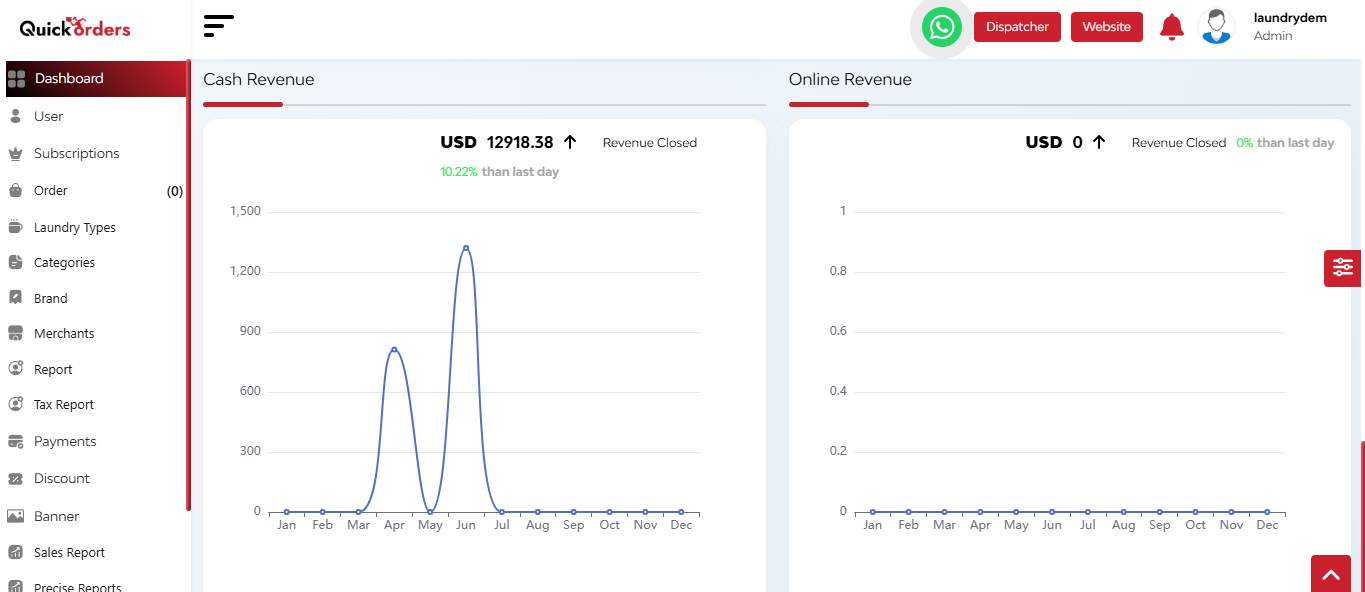The height and width of the screenshot is (592, 1365).
Task: Click the 0% than last day text
Action: pos(1285,143)
